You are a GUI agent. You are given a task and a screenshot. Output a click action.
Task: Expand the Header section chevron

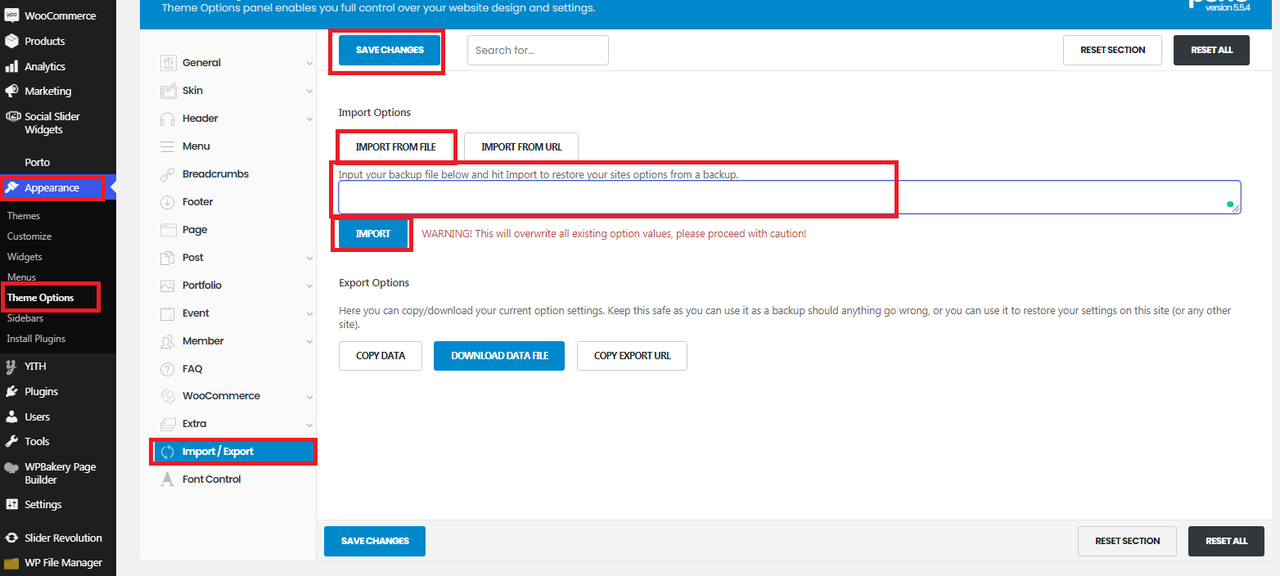pyautogui.click(x=309, y=119)
